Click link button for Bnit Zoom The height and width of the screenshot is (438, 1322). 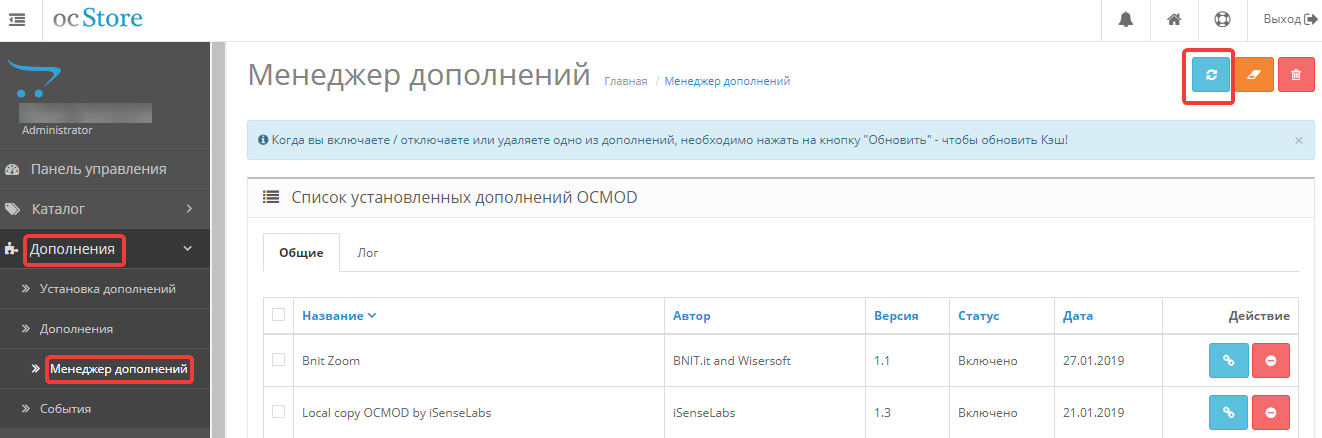click(x=1228, y=360)
